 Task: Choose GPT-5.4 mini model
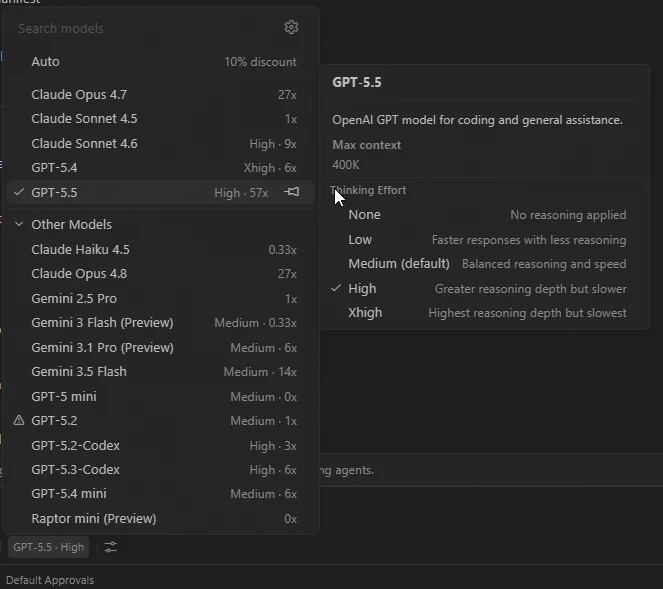point(161,494)
